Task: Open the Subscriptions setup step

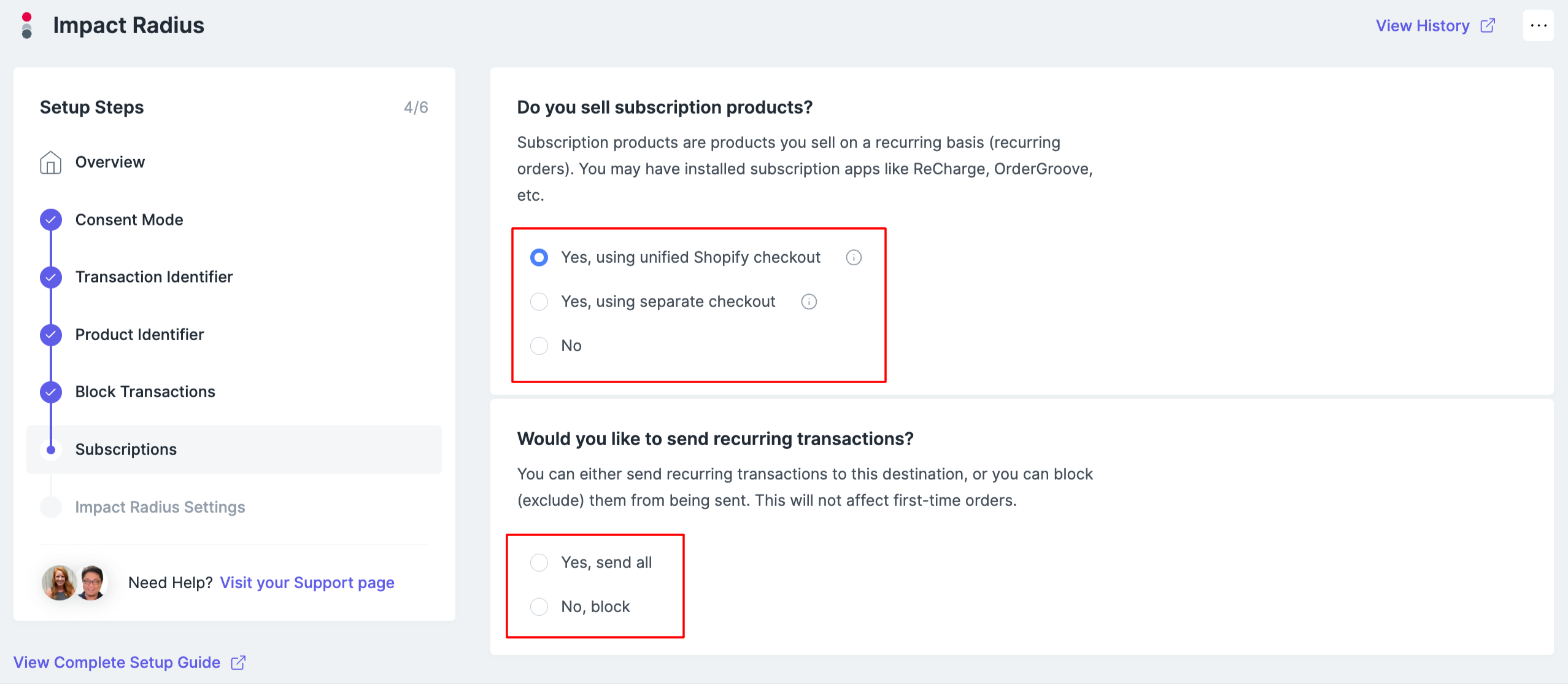Action: tap(126, 449)
